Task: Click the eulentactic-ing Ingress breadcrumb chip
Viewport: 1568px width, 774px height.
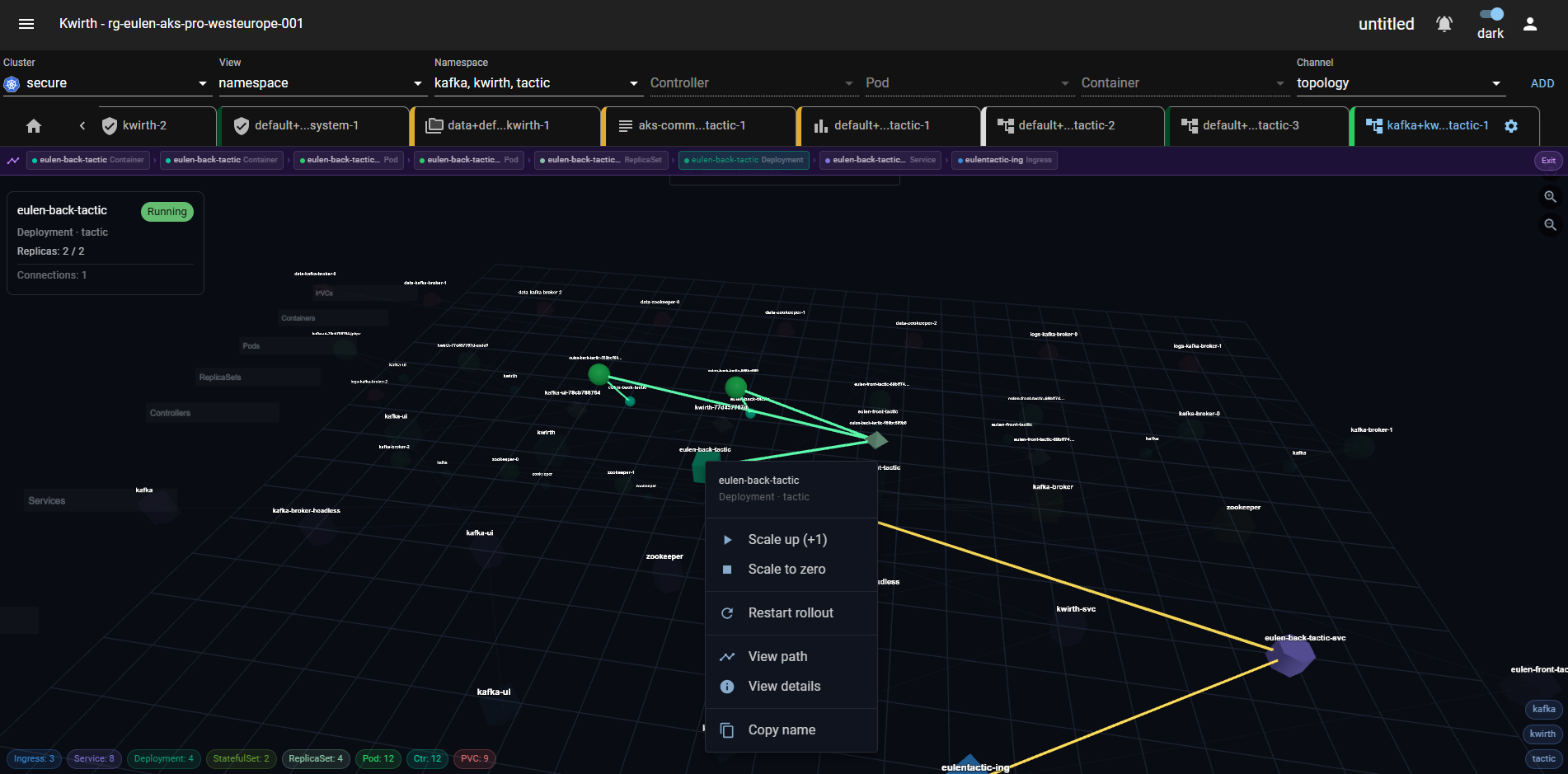Action: pos(1004,161)
